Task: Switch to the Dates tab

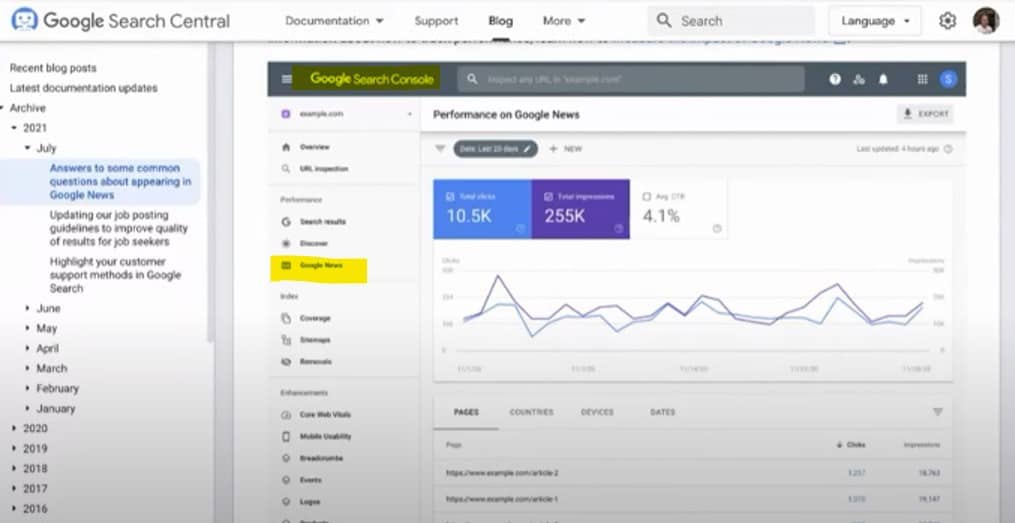Action: coord(662,412)
